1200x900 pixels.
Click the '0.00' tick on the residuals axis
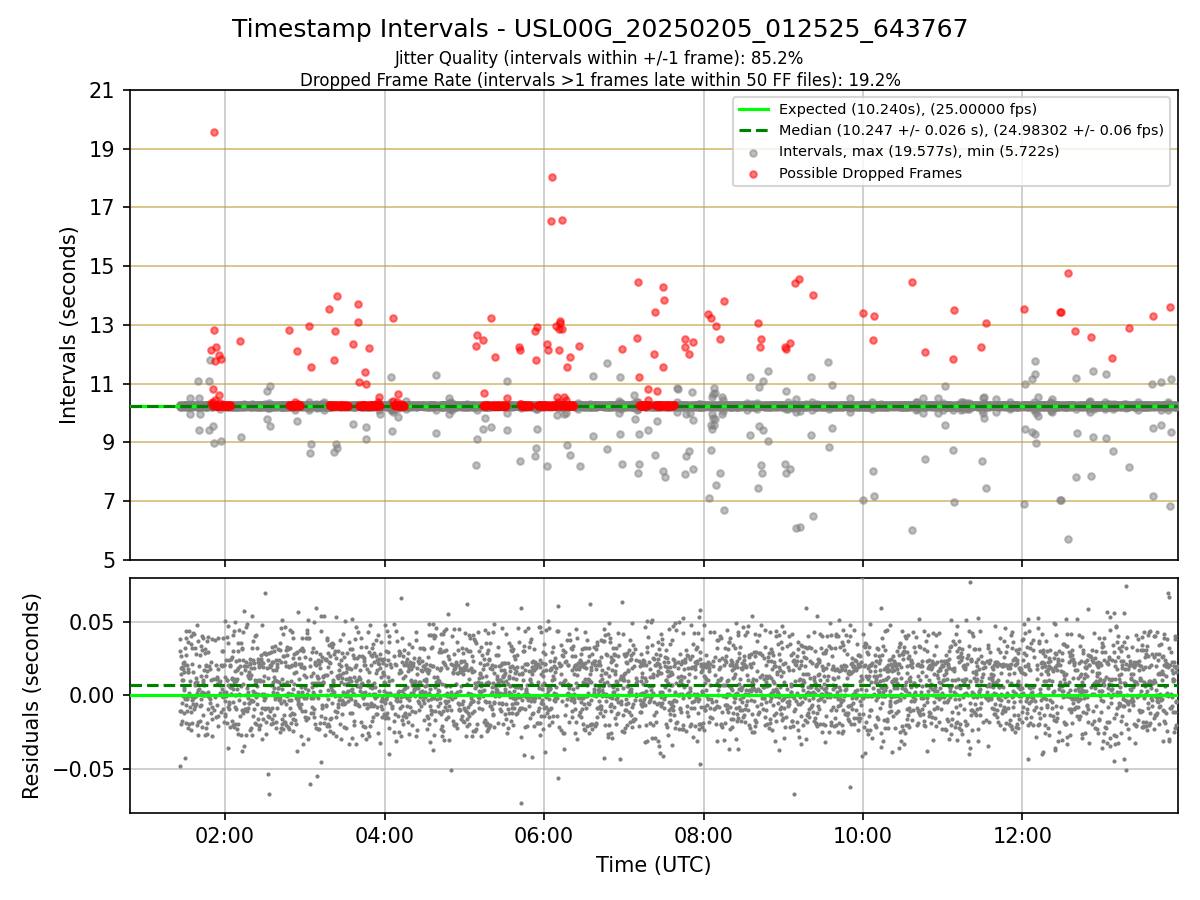pyautogui.click(x=94, y=695)
